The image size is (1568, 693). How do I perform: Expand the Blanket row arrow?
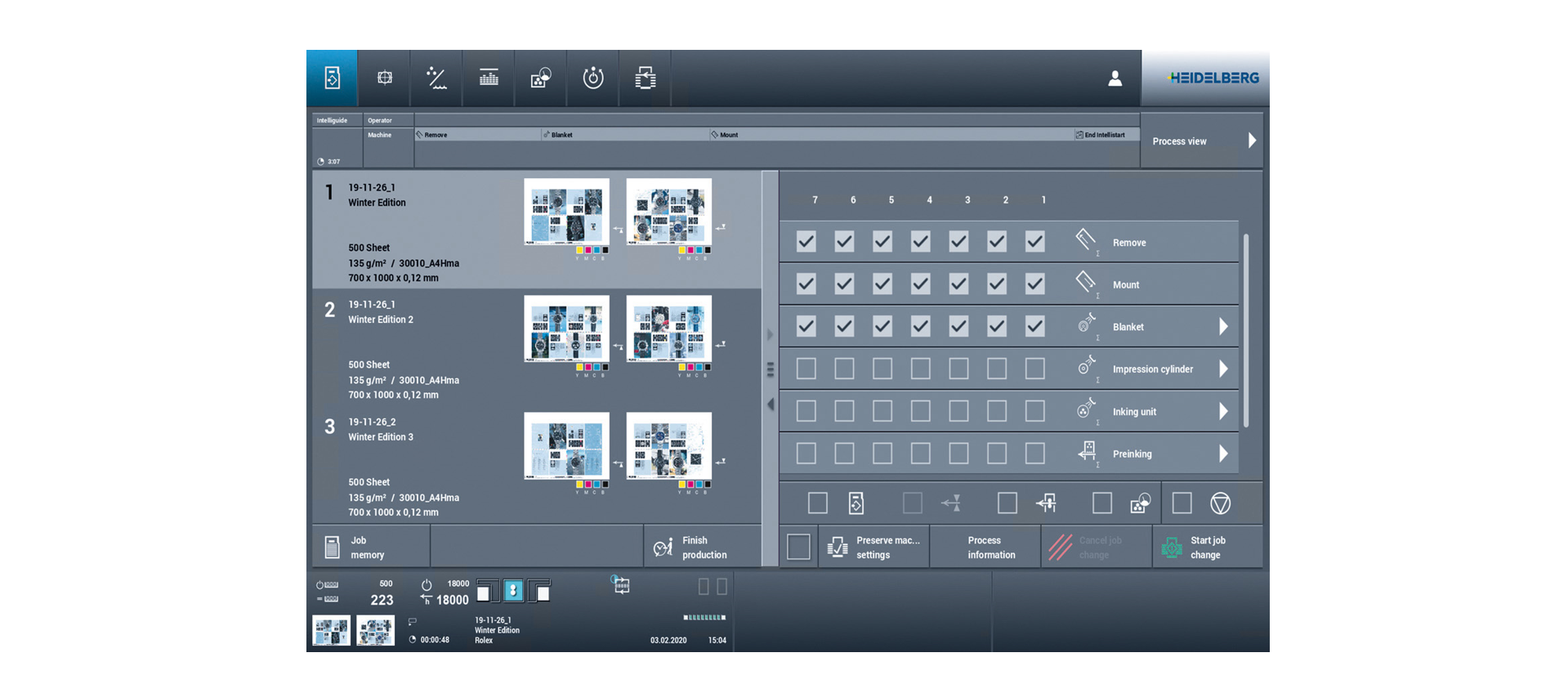(1223, 327)
